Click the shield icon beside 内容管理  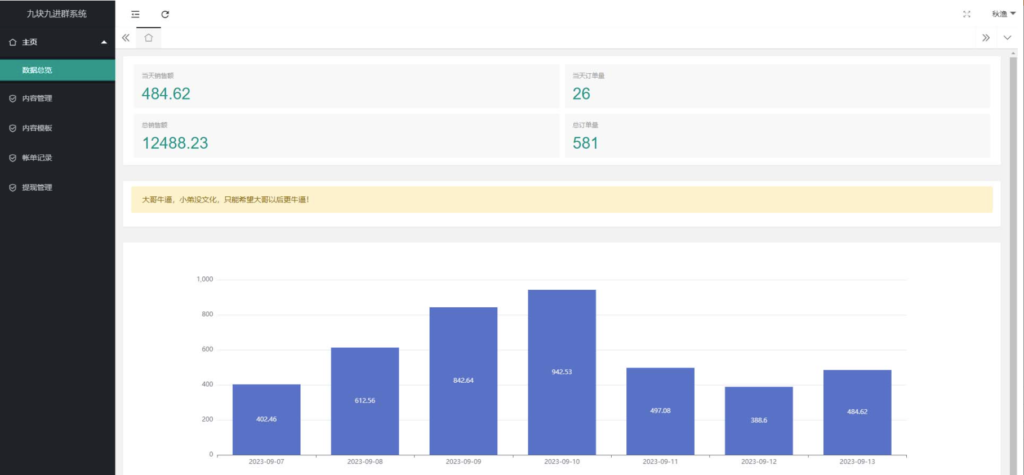click(x=12, y=99)
